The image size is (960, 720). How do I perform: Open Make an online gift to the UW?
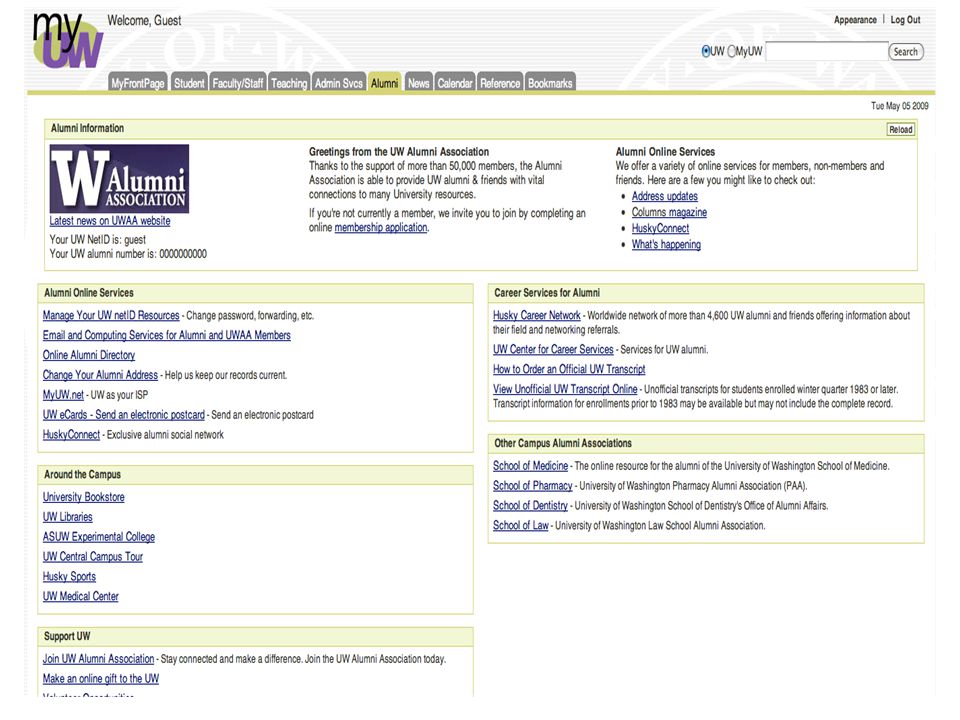100,678
